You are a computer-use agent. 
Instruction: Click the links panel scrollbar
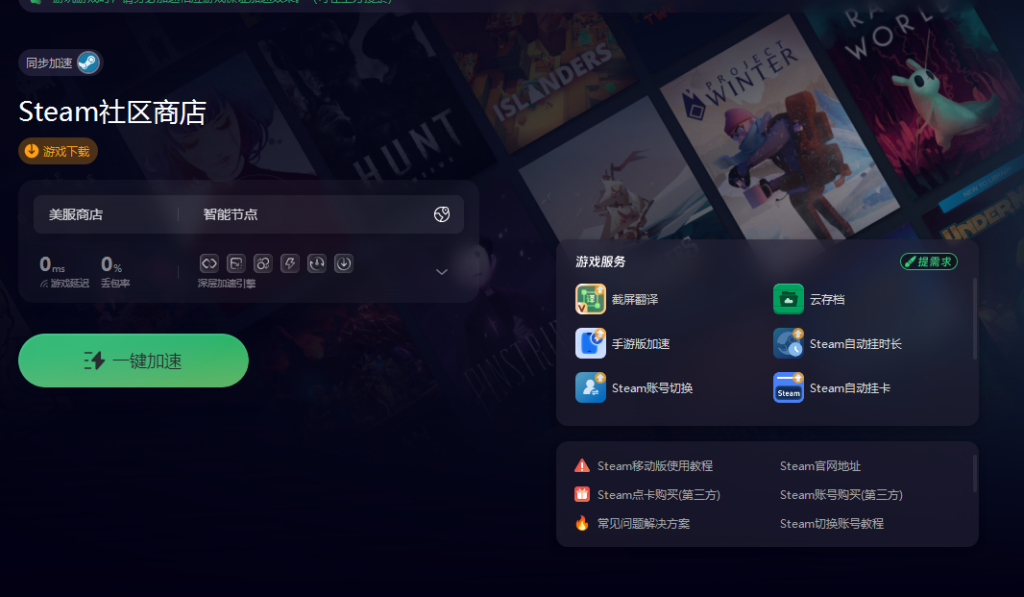pyautogui.click(x=975, y=474)
